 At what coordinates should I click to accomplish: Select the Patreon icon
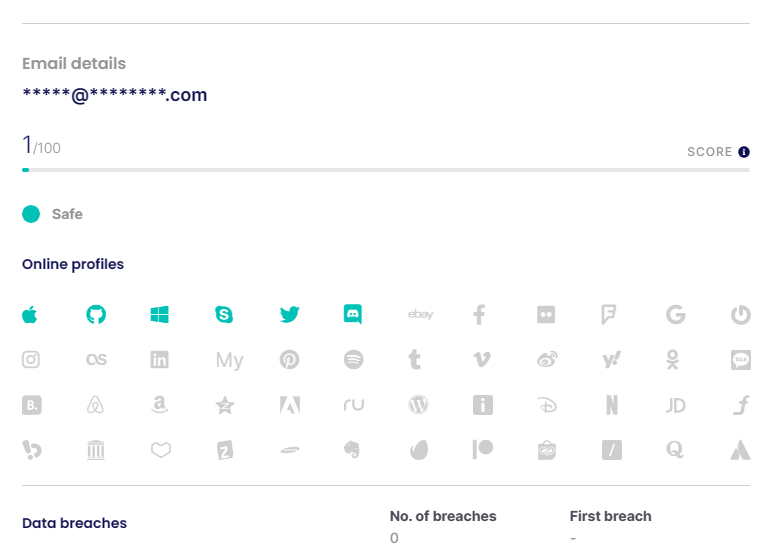[x=483, y=449]
